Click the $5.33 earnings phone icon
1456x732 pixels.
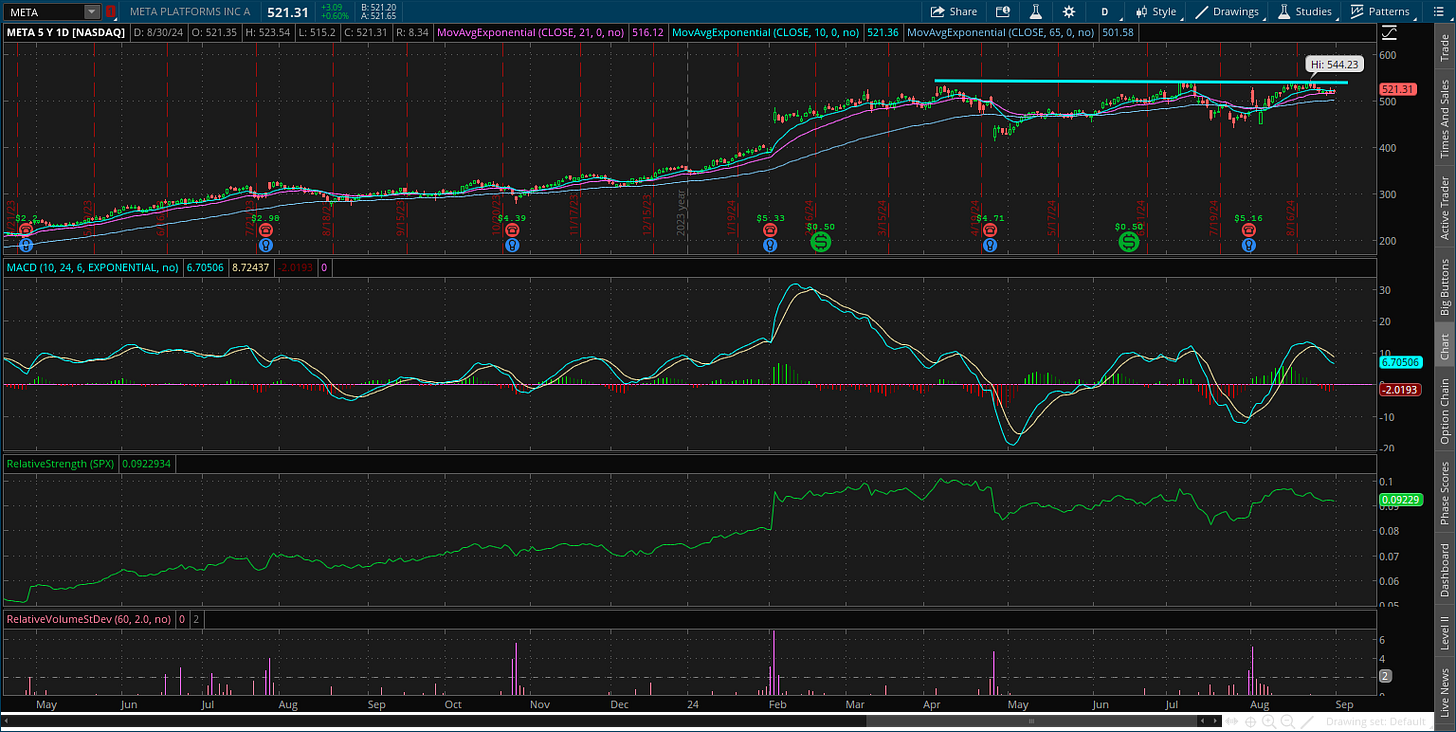[x=769, y=230]
